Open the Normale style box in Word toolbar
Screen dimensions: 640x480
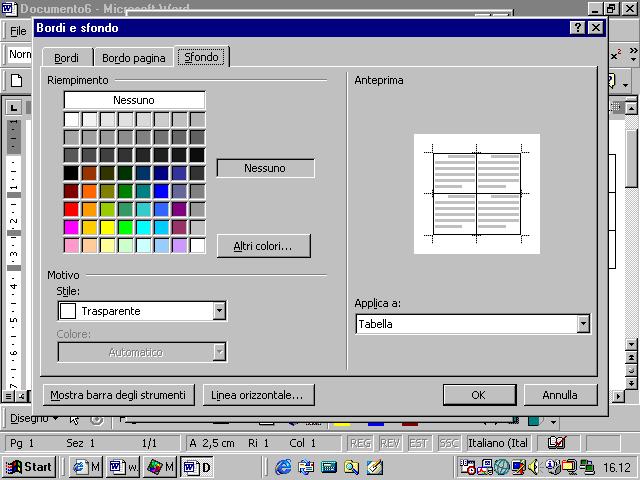[x=20, y=54]
